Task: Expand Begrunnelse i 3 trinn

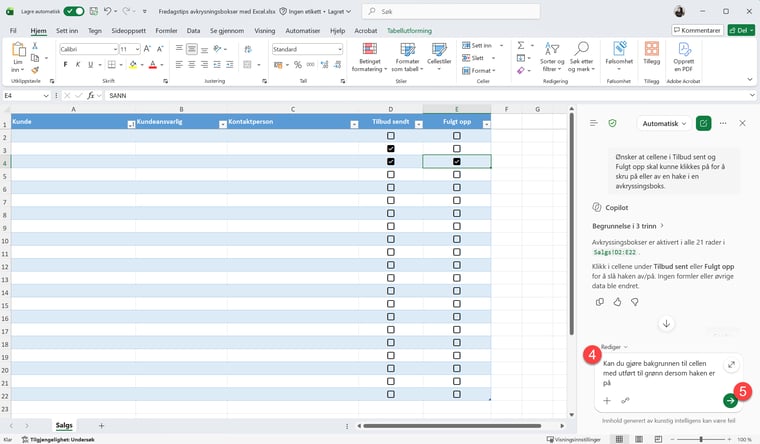Action: click(x=628, y=226)
